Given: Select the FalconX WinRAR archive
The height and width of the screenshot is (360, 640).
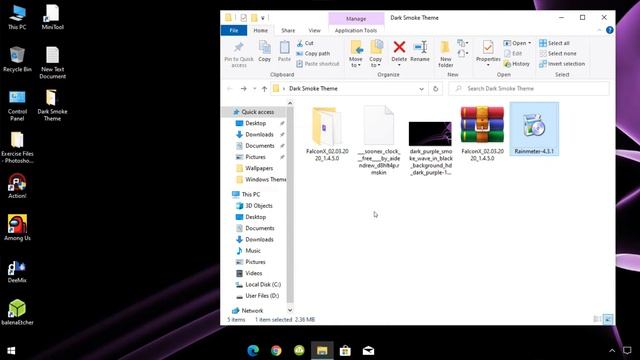Looking at the screenshot, I should (482, 134).
